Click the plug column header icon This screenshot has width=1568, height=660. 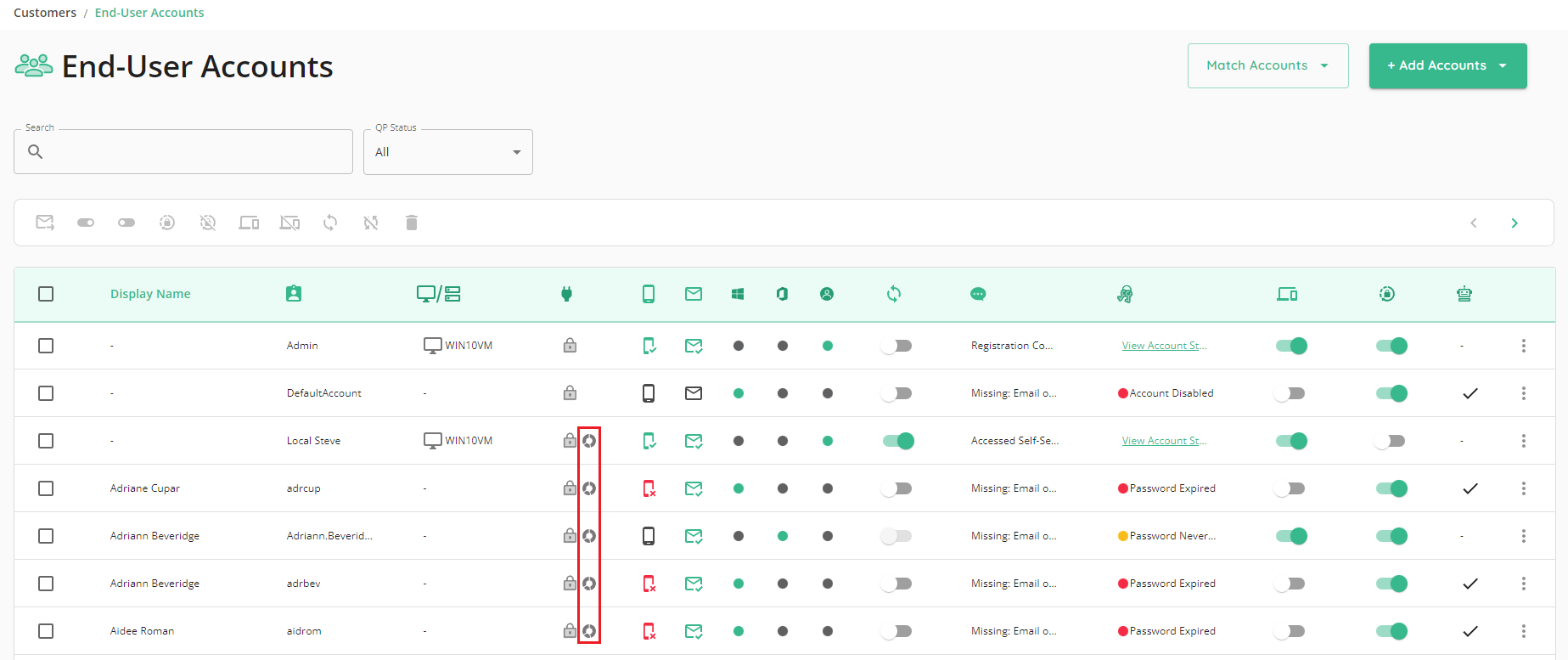point(567,294)
